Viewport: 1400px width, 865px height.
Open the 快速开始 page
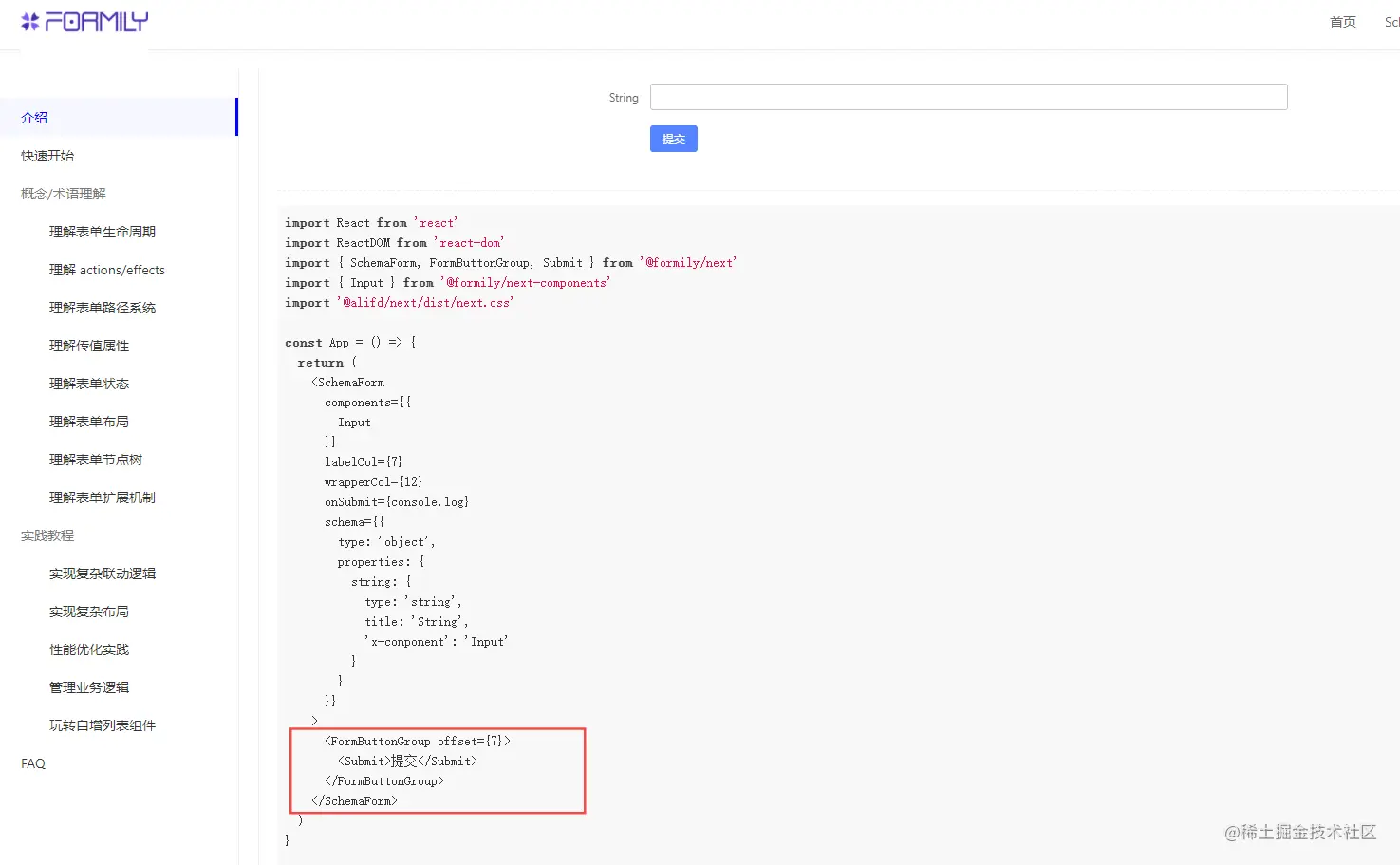pos(47,156)
